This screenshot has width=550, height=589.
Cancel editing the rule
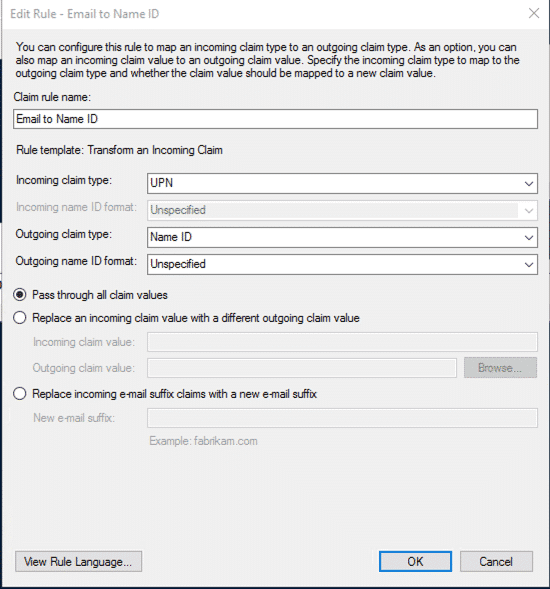click(496, 562)
